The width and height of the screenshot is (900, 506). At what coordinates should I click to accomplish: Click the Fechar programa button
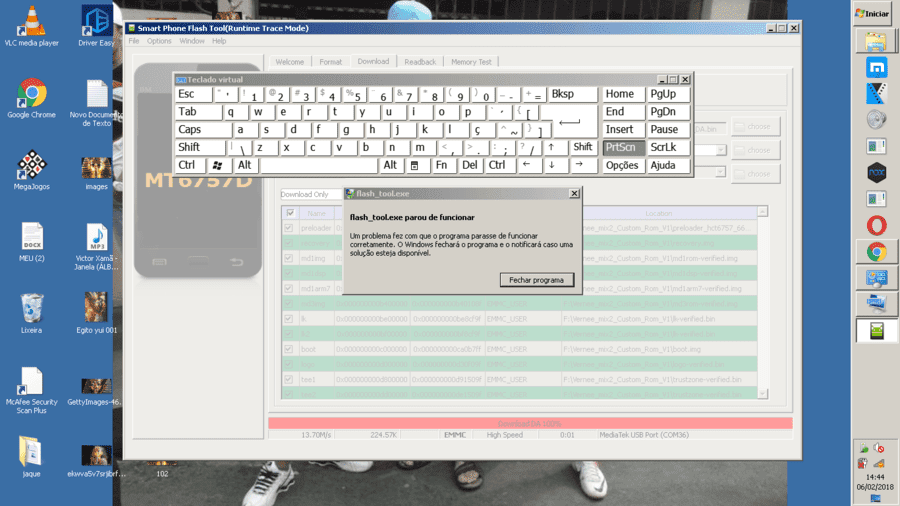537,280
